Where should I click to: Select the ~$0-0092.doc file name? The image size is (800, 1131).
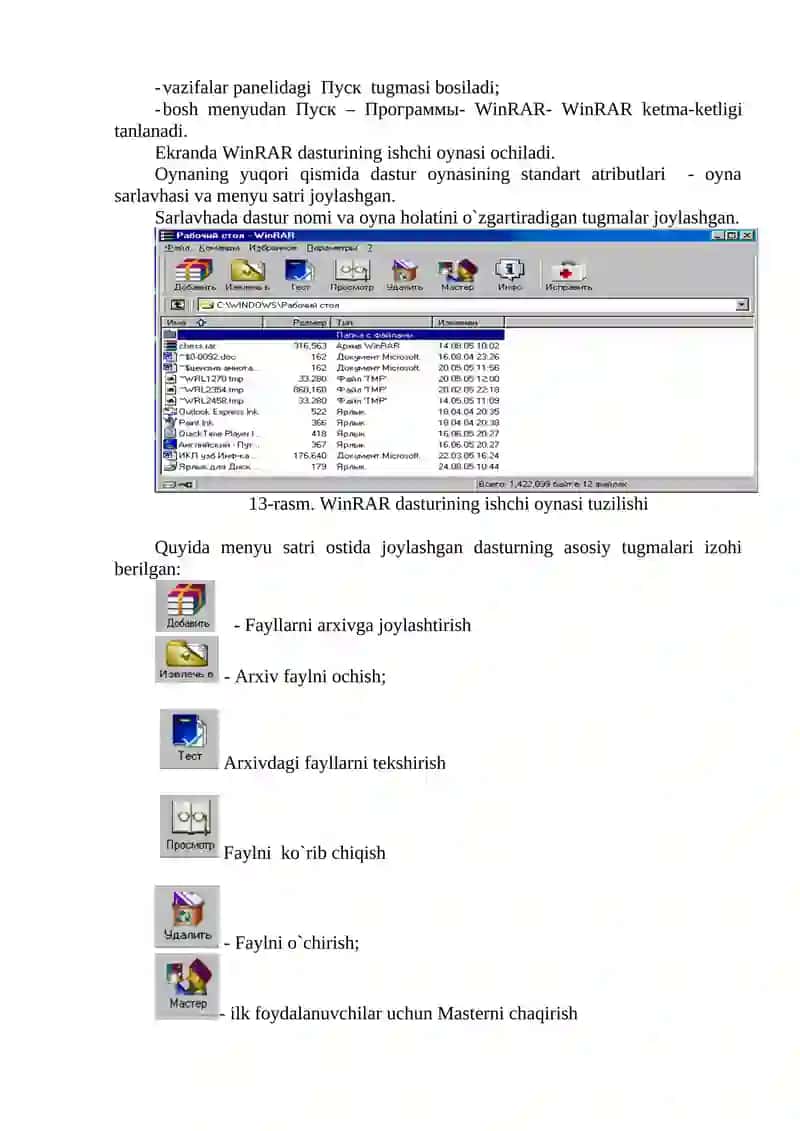click(x=207, y=357)
